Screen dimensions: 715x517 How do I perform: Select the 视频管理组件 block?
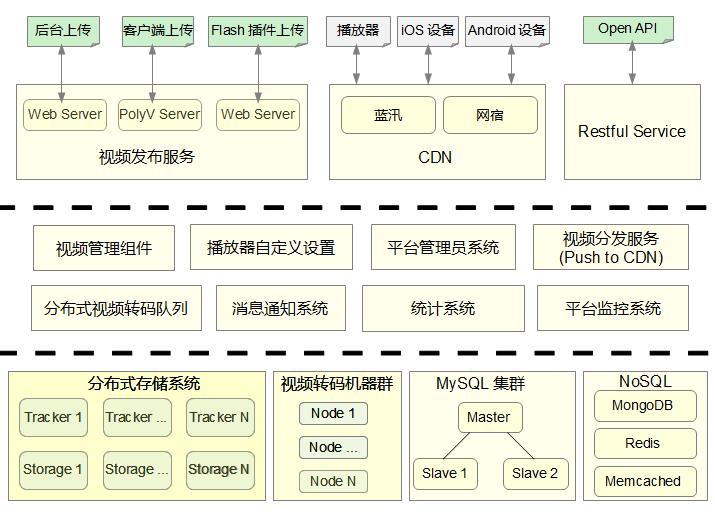pos(104,248)
